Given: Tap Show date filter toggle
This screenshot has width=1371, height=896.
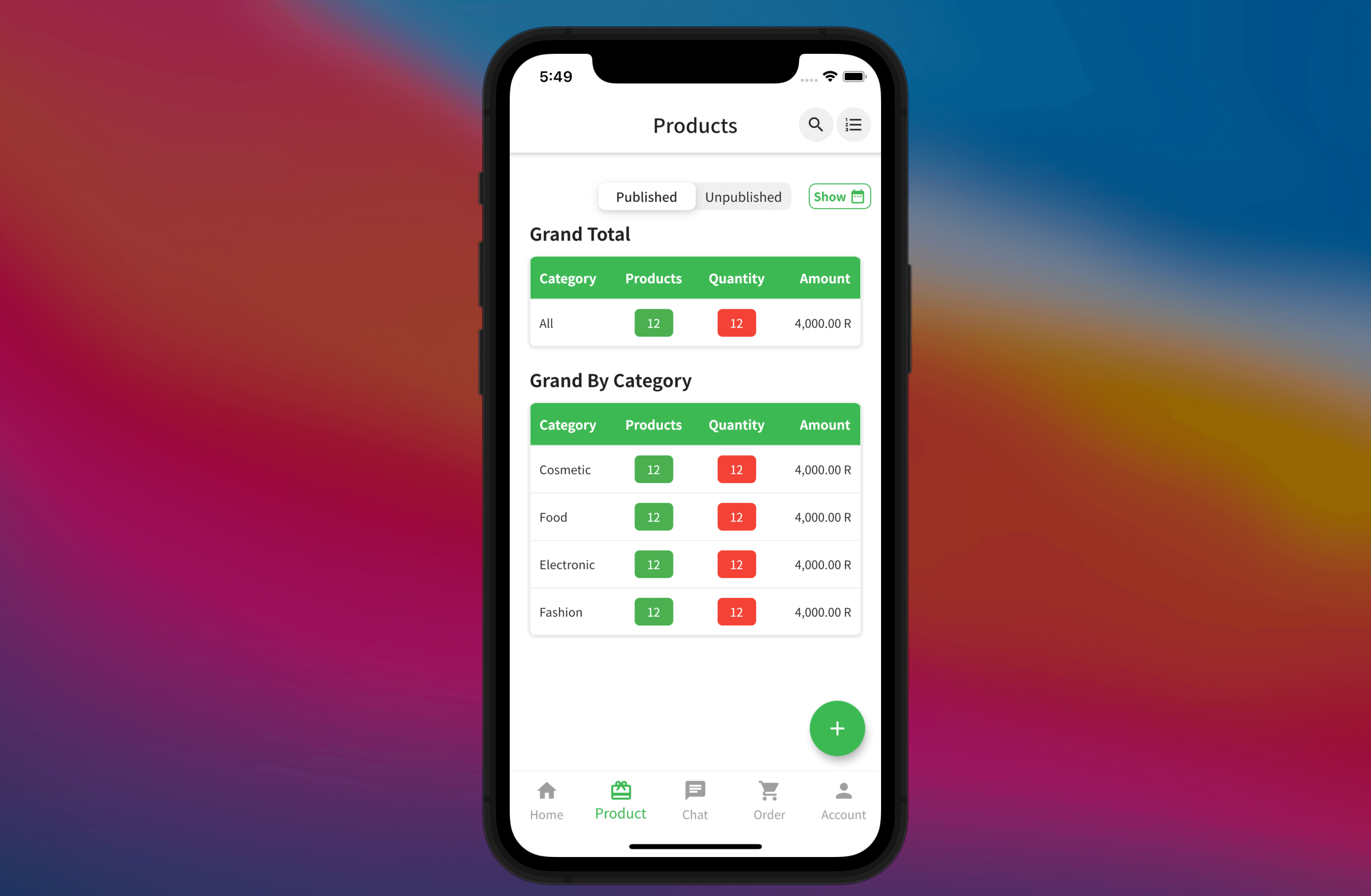Looking at the screenshot, I should (839, 196).
